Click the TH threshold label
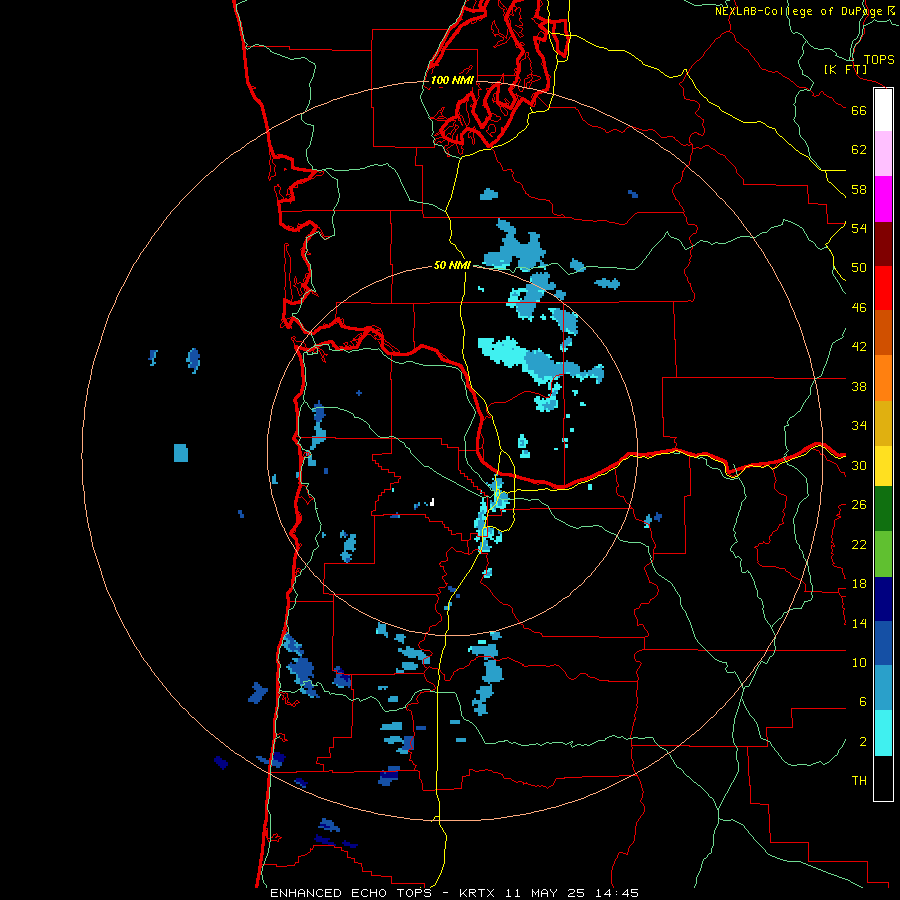The width and height of the screenshot is (900, 900). point(859,781)
